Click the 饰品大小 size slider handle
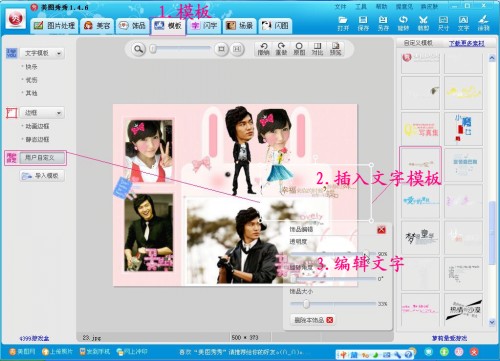 pos(306,304)
